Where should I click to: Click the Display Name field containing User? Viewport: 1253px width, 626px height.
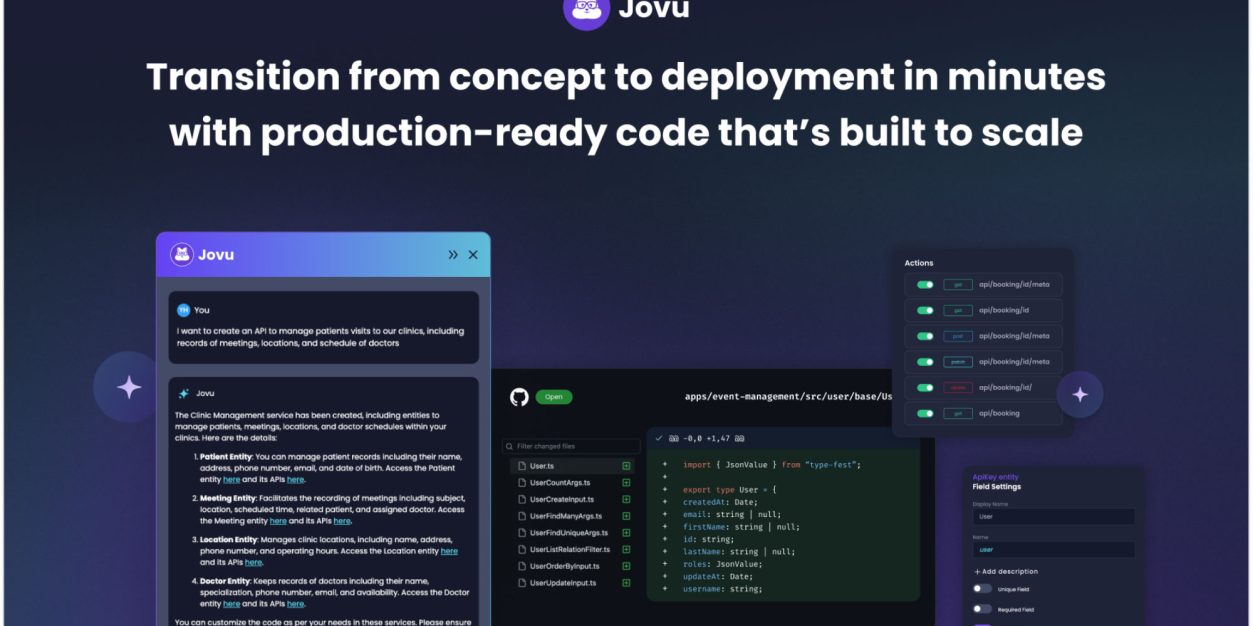[x=1053, y=517]
